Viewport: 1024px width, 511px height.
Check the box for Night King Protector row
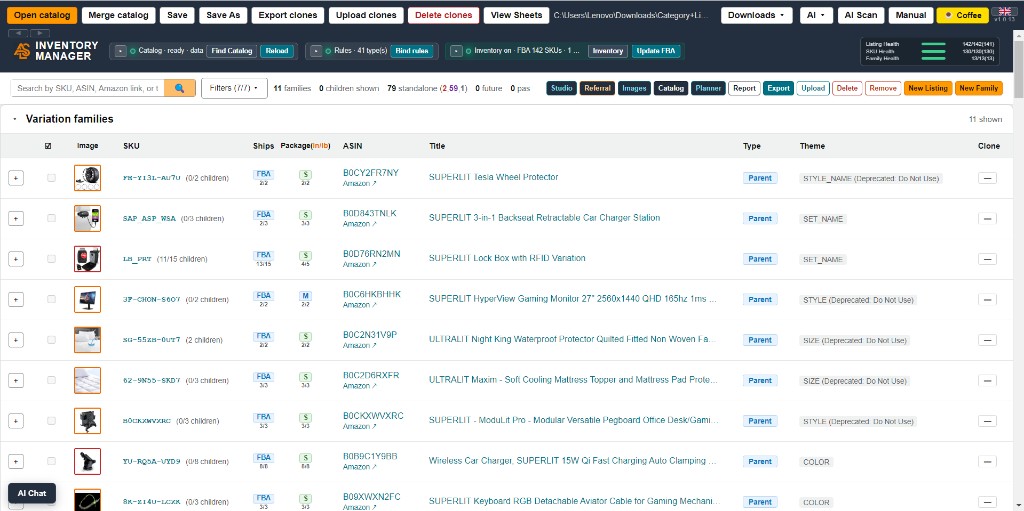pyautogui.click(x=52, y=340)
